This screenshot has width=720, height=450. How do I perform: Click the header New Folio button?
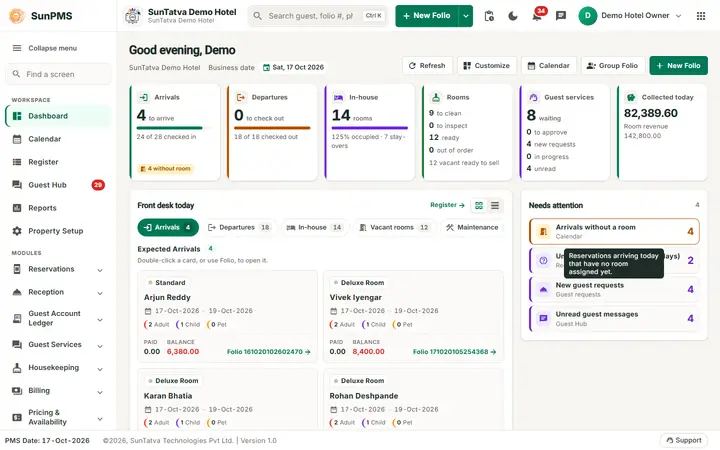427,16
